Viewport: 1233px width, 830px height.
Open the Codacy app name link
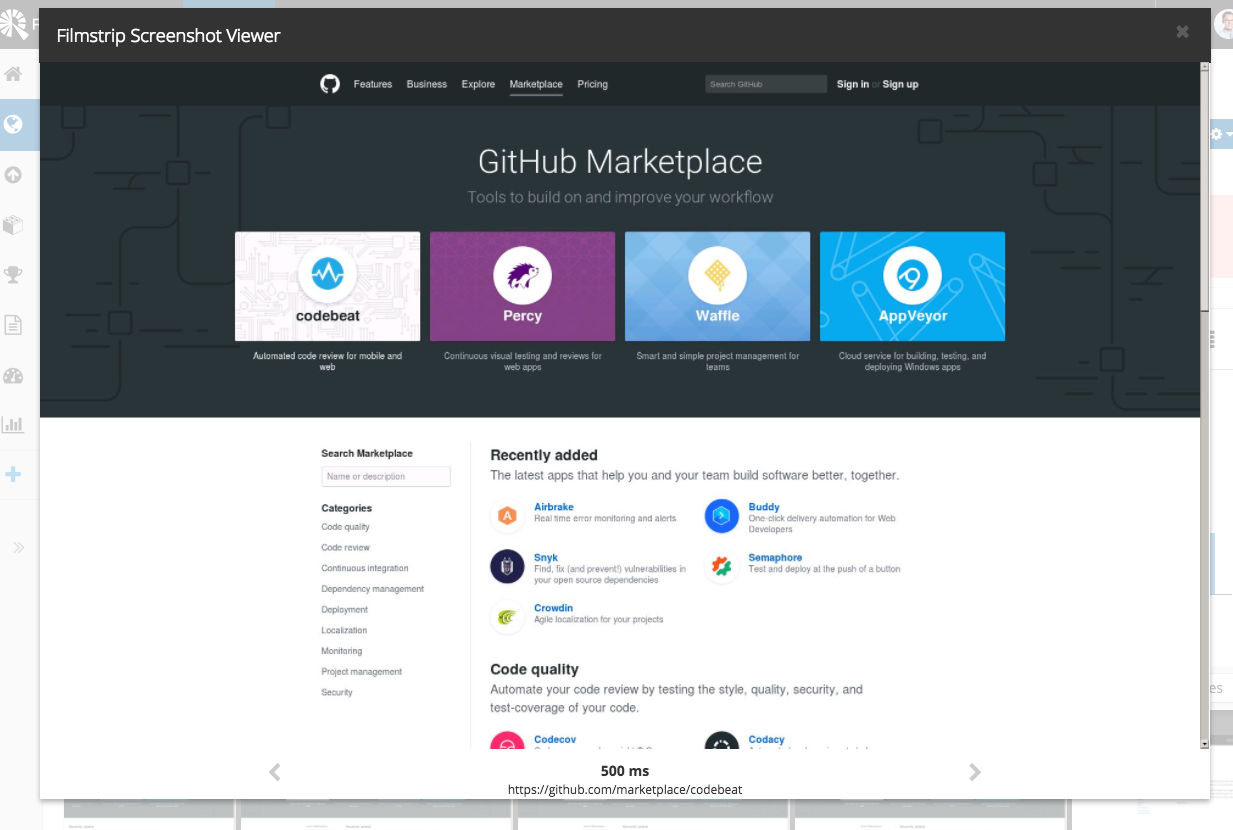(x=767, y=740)
